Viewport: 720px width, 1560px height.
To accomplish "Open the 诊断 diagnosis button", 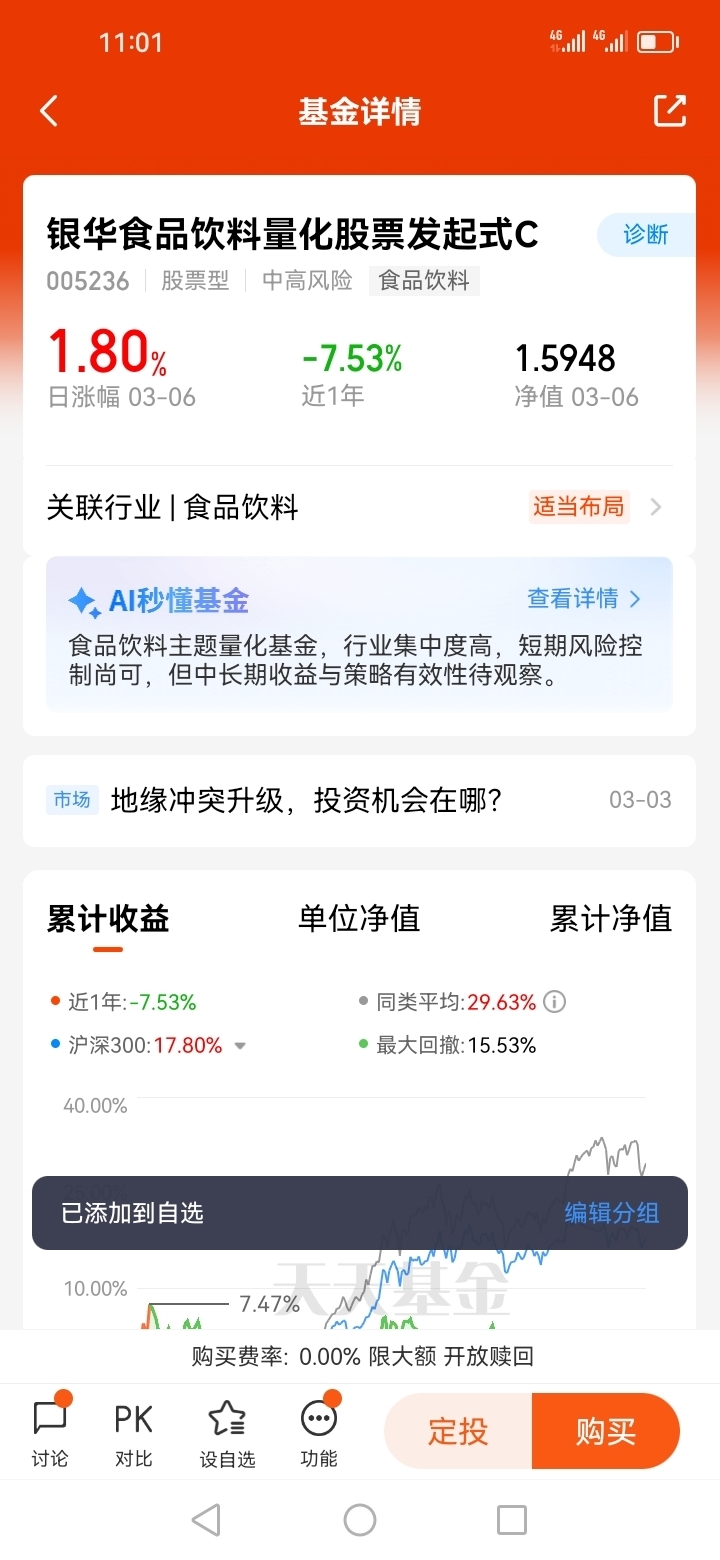I will (646, 235).
